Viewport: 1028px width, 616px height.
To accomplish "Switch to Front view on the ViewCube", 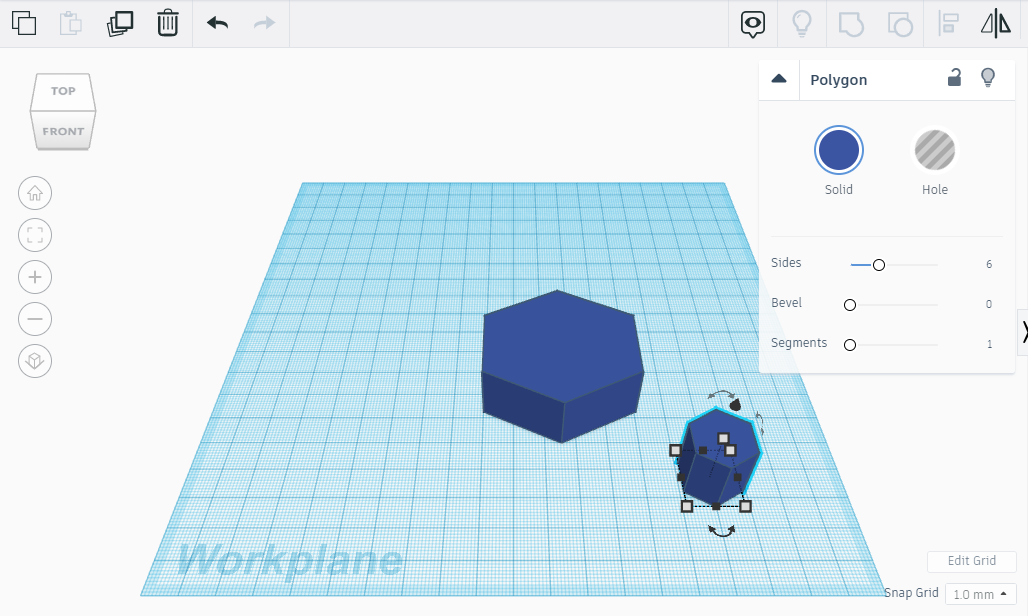I will [63, 130].
